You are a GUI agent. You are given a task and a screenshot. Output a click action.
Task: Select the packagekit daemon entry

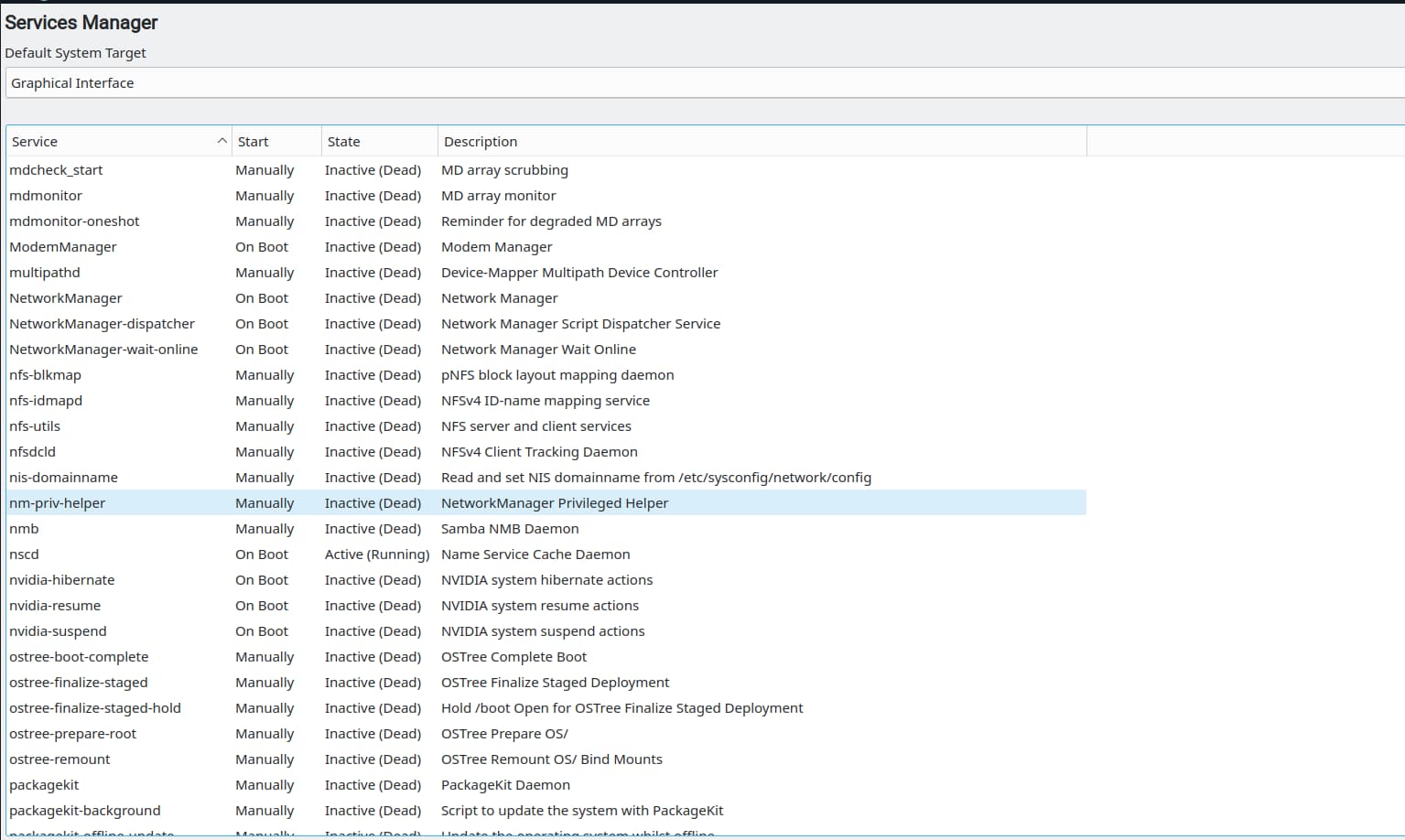click(275, 784)
